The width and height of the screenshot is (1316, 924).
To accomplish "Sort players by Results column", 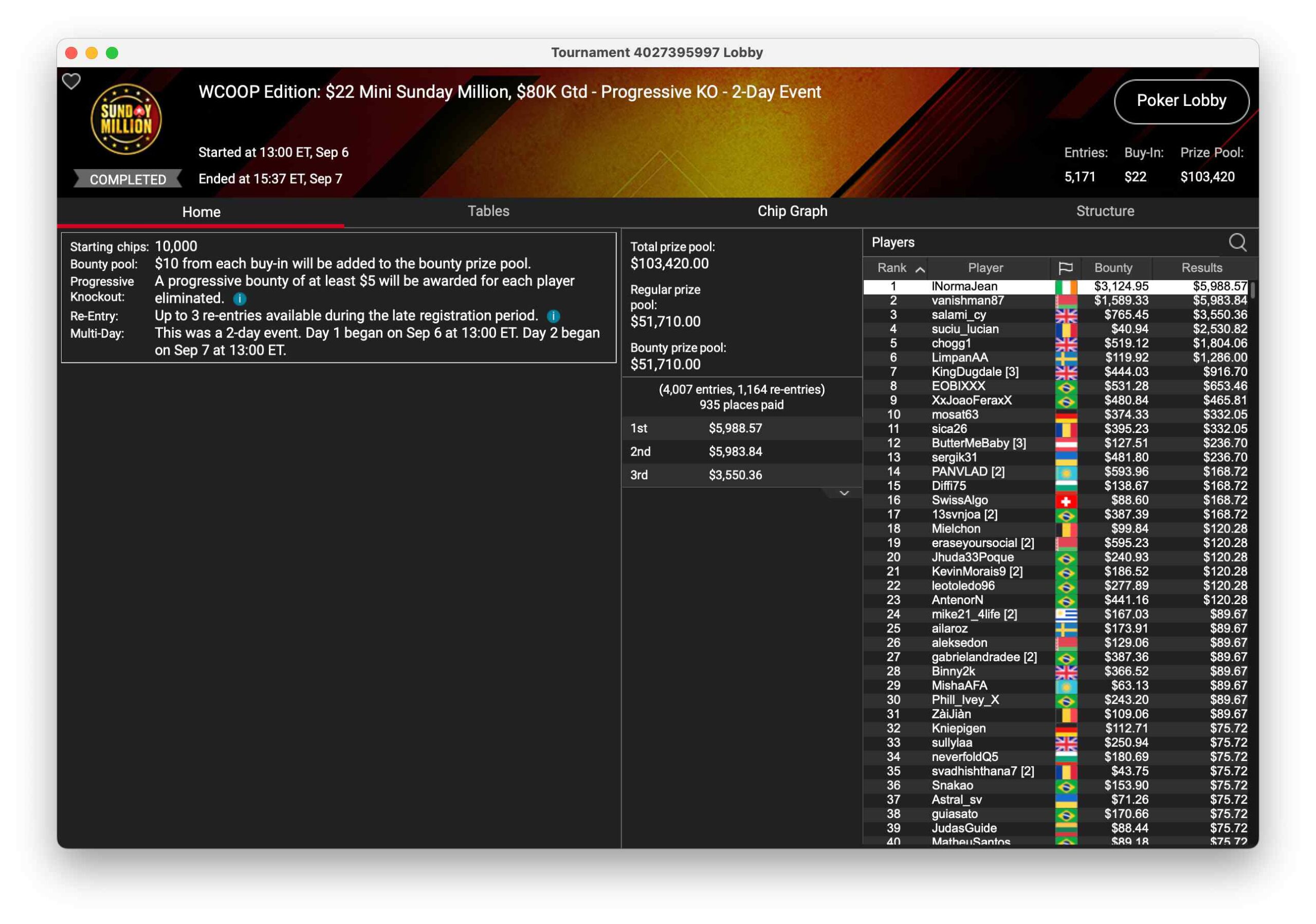I will (x=1201, y=268).
